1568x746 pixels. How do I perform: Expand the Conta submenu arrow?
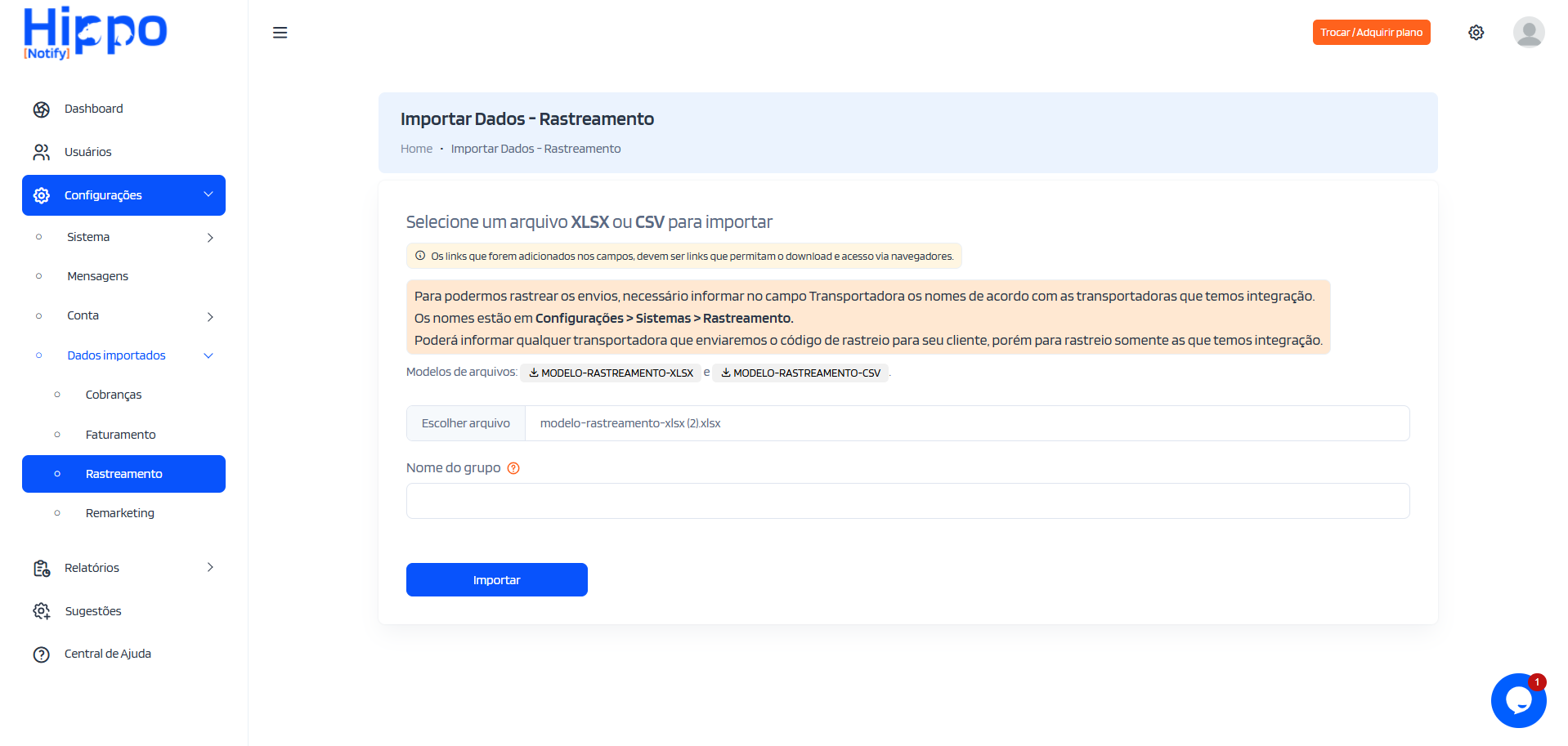click(x=210, y=316)
